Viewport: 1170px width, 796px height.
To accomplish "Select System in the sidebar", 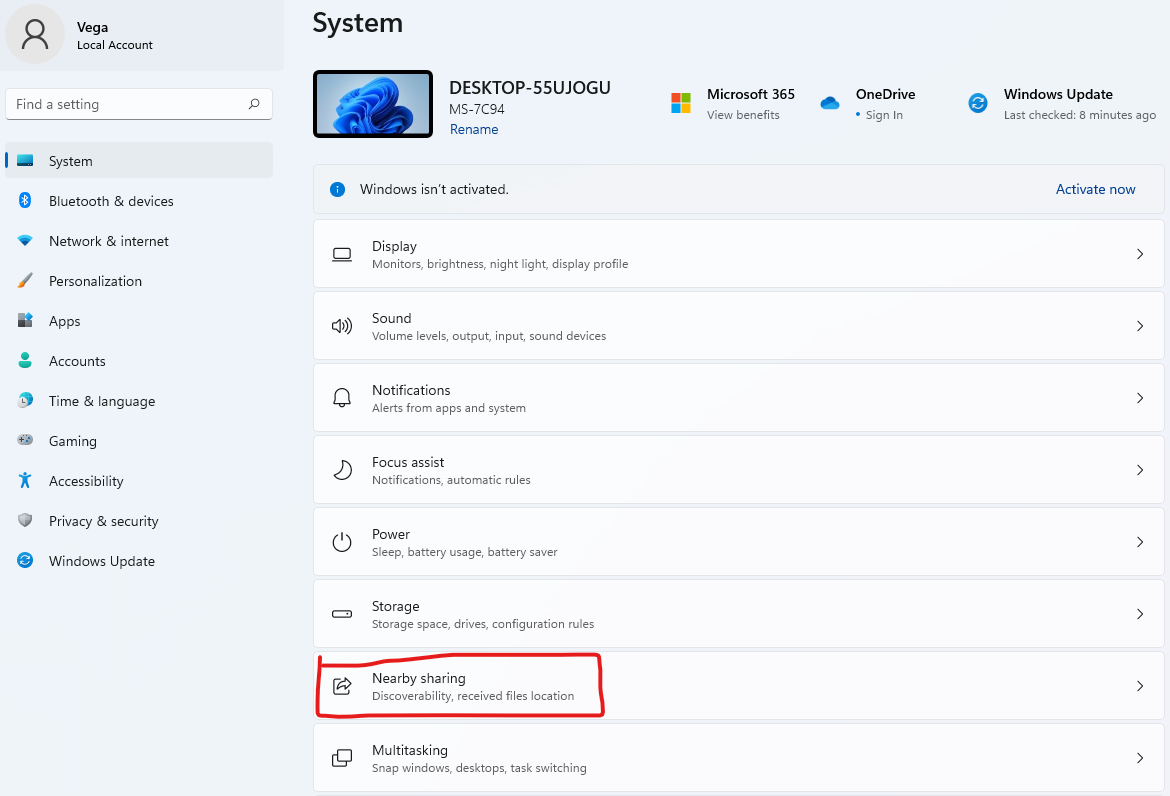I will pos(139,160).
